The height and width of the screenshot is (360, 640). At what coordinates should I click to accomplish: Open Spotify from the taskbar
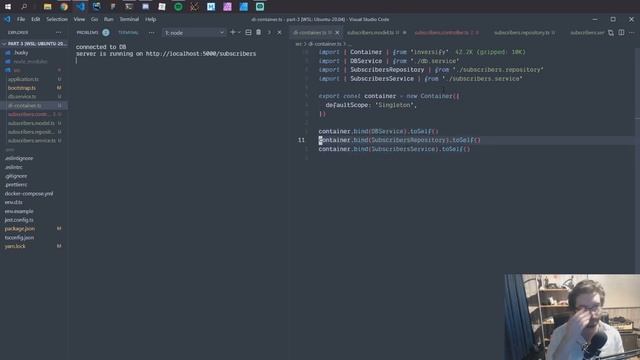pos(178,7)
